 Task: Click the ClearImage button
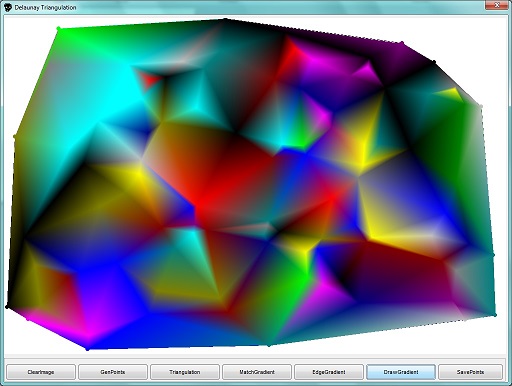(x=41, y=372)
